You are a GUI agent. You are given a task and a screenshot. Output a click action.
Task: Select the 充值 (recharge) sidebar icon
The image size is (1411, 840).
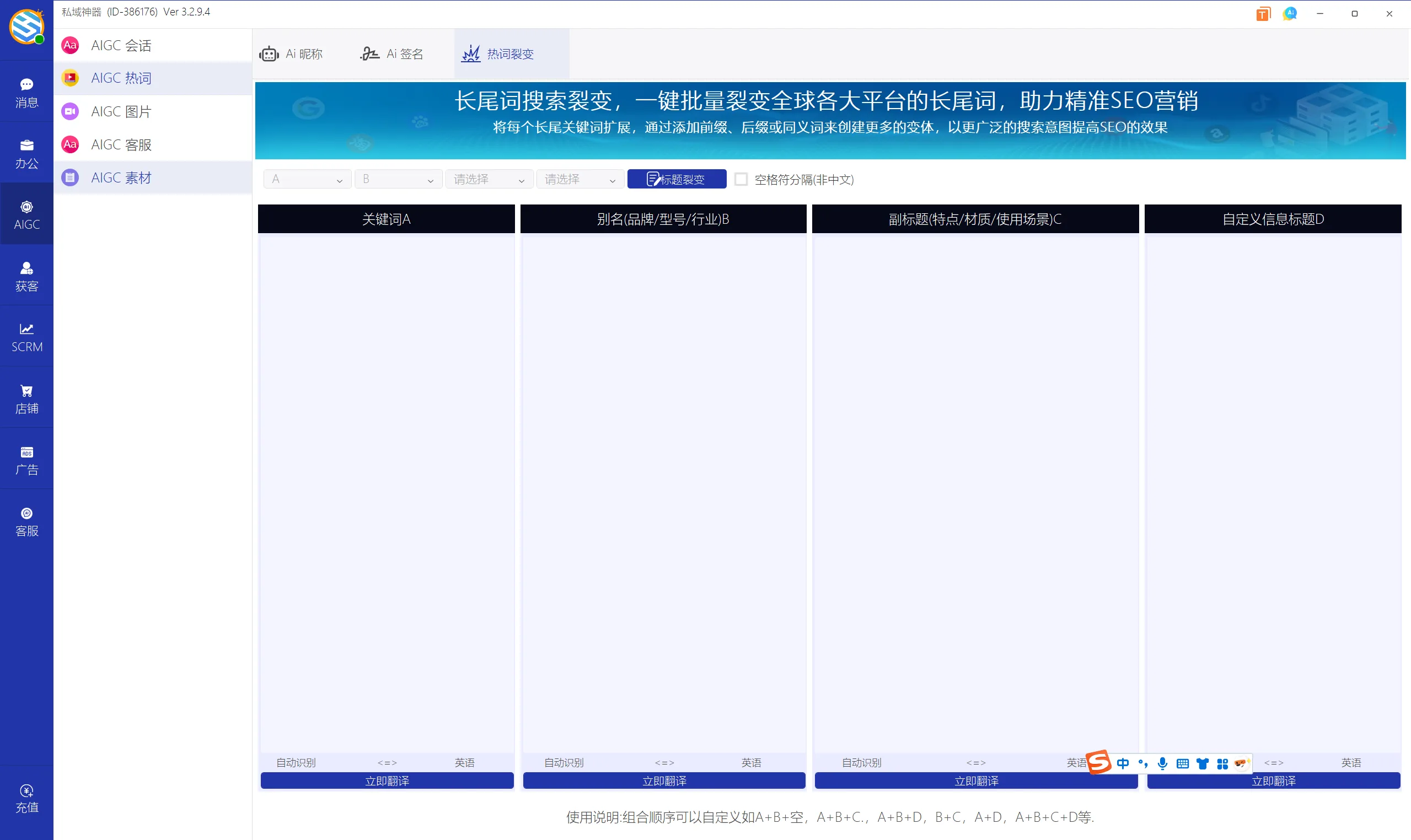26,798
